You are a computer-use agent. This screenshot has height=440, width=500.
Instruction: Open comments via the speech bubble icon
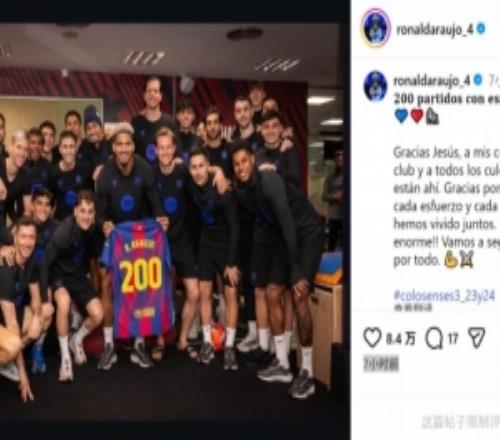434,339
